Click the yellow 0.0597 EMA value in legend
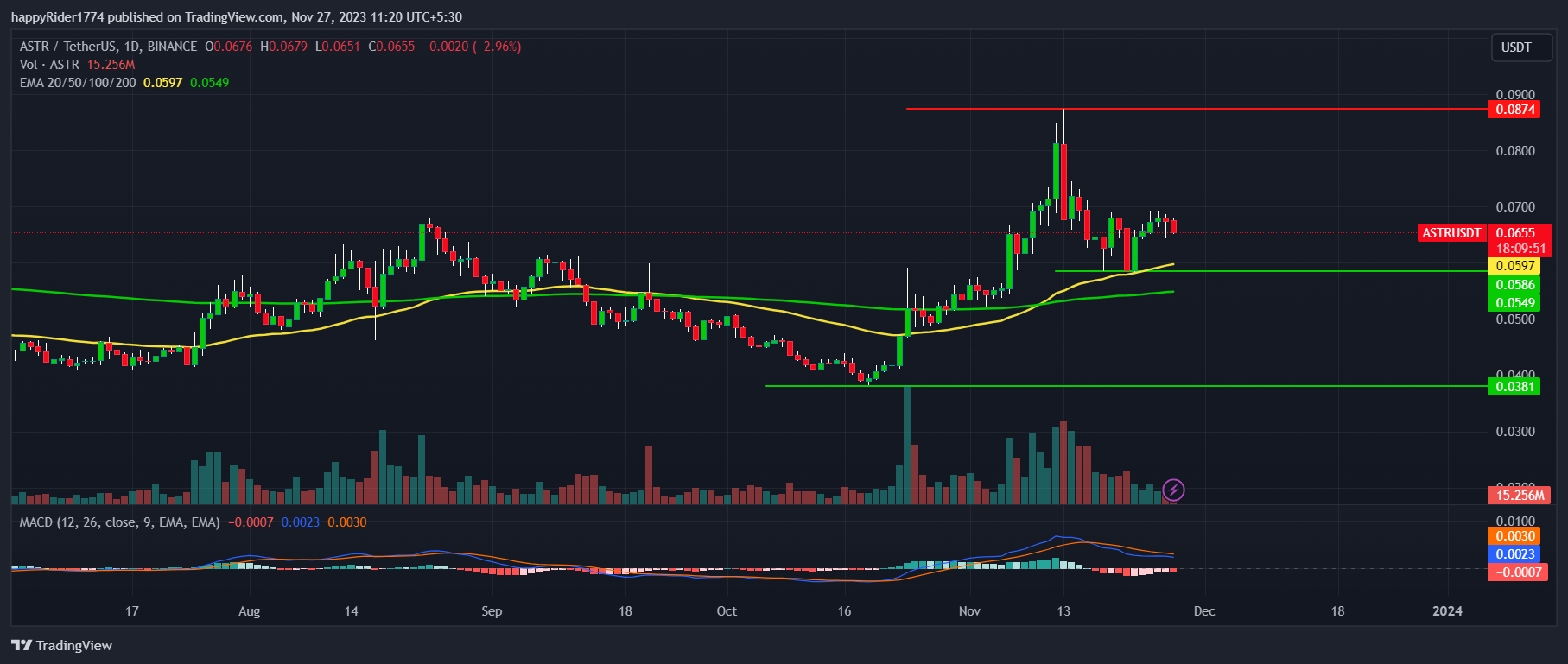1568x664 pixels. click(x=163, y=83)
